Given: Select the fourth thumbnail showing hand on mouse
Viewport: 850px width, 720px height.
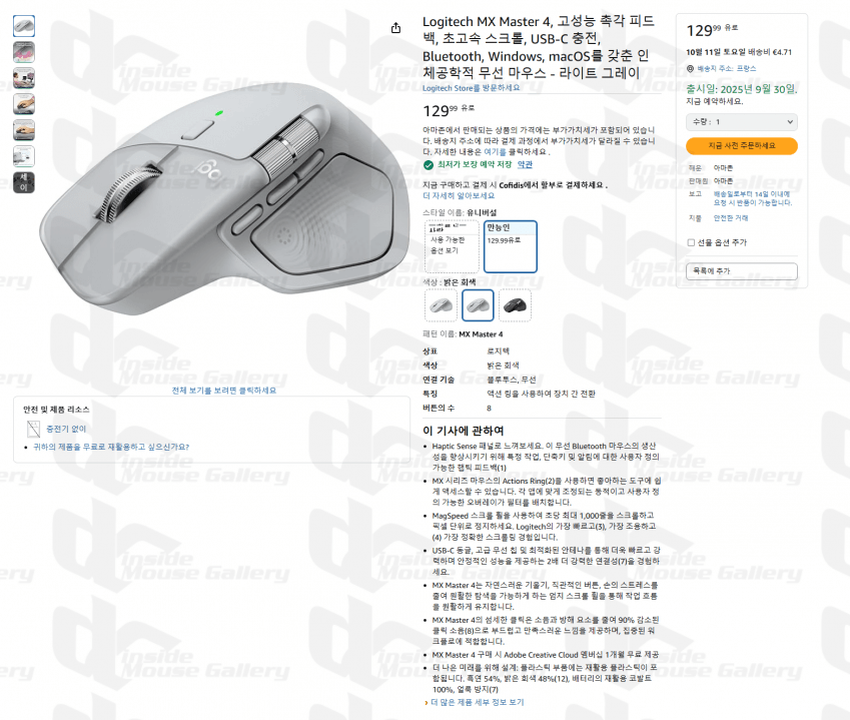Looking at the screenshot, I should coord(24,104).
